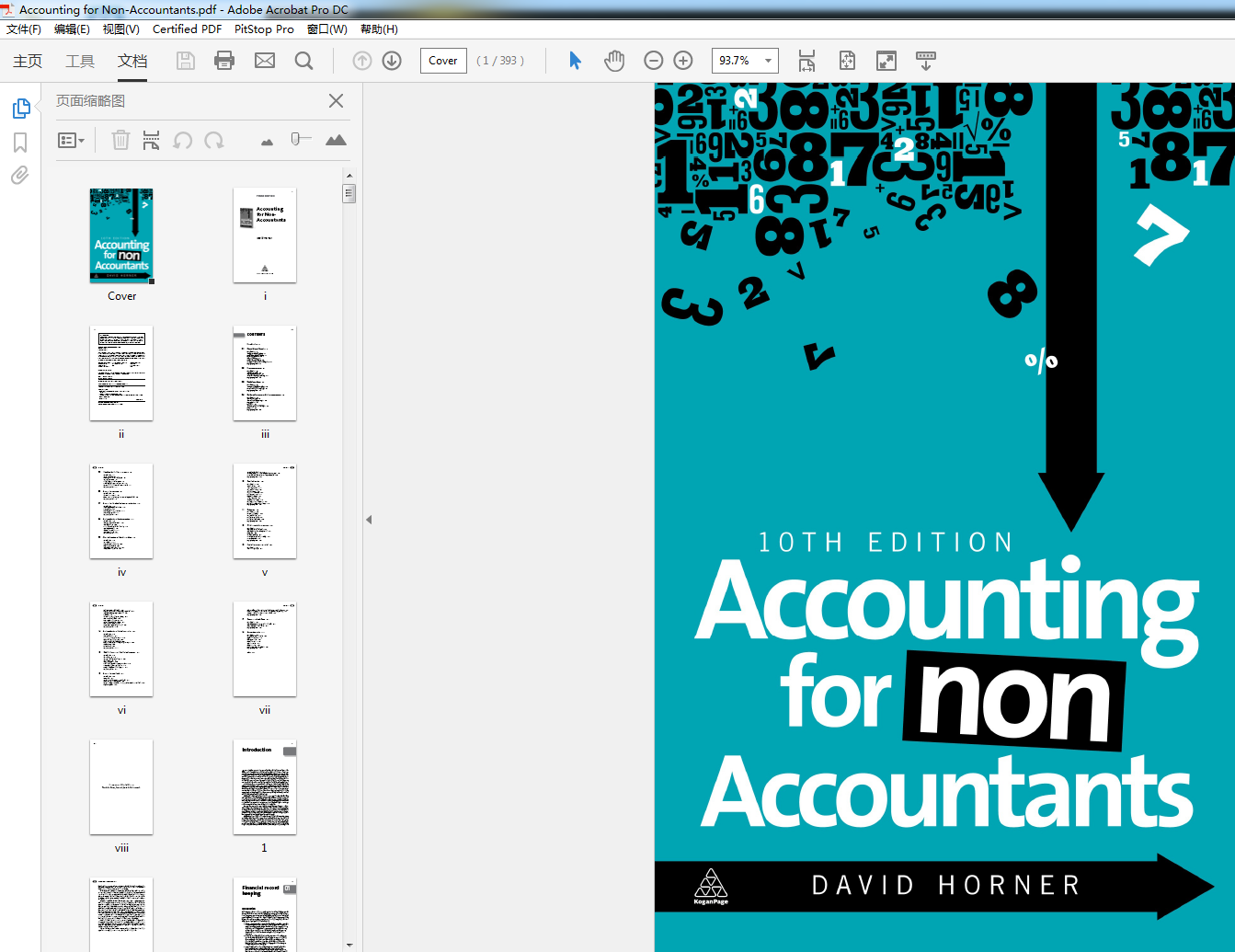The width and height of the screenshot is (1235, 952).
Task: Print the document with the printer icon
Action: [224, 61]
